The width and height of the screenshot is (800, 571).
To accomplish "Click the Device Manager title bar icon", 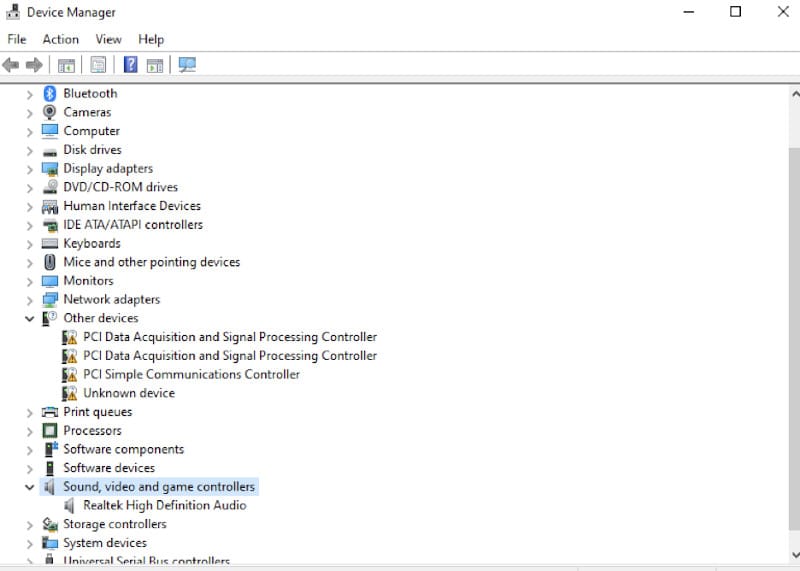I will 13,12.
